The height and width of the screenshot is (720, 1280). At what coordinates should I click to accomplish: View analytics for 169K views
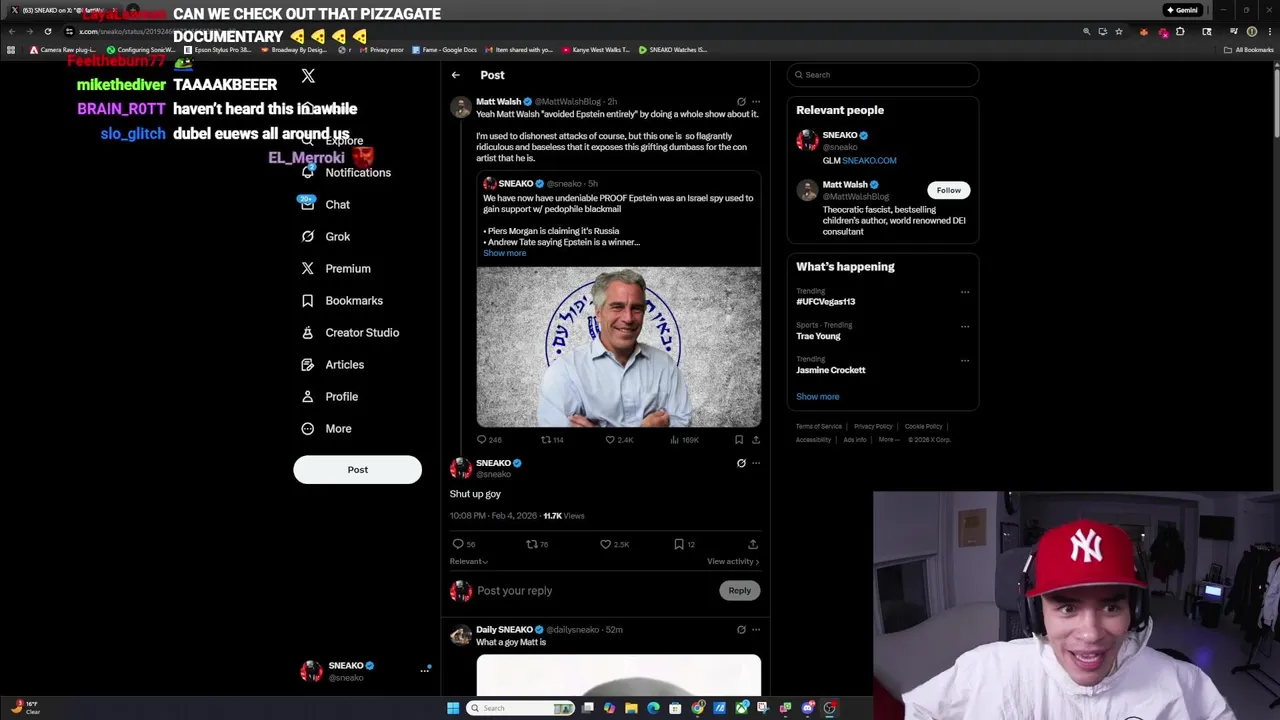[684, 439]
